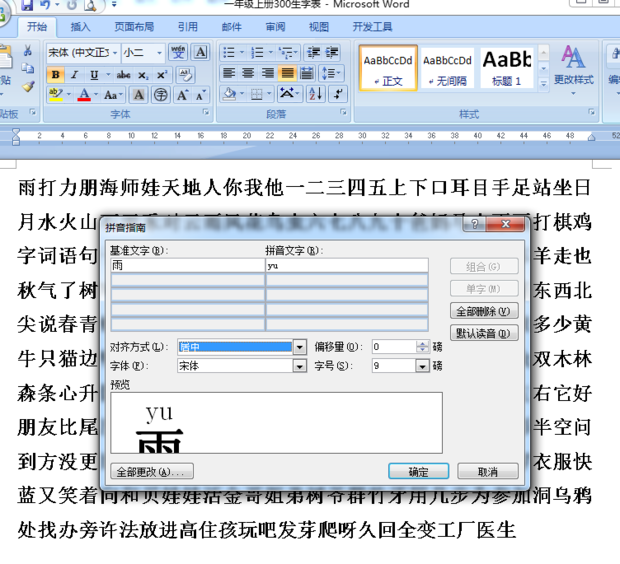
Task: Click the Numbering list icon
Action: point(257,52)
